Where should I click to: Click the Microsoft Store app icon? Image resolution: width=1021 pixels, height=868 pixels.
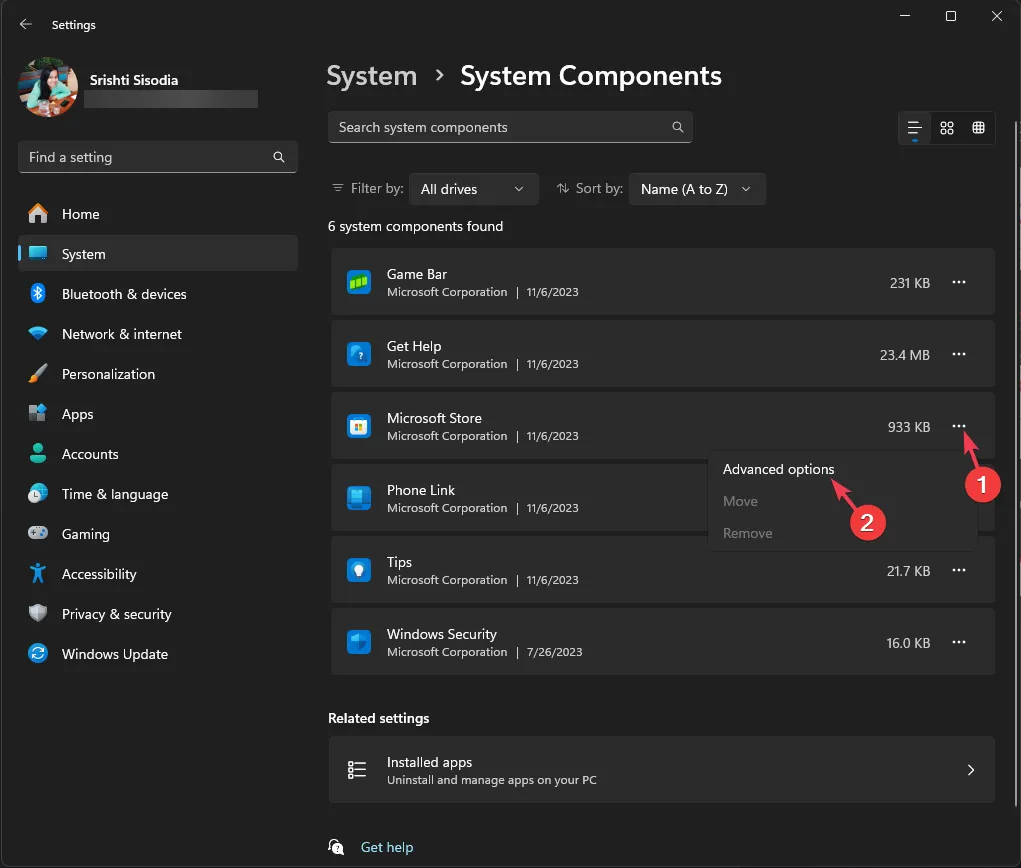pyautogui.click(x=359, y=427)
